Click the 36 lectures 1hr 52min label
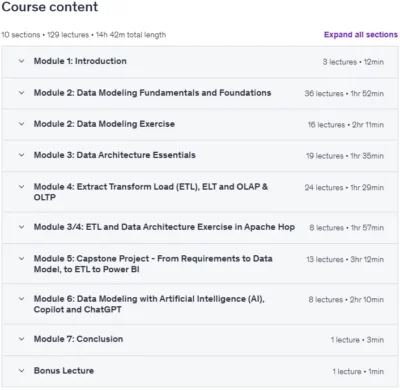 344,94
